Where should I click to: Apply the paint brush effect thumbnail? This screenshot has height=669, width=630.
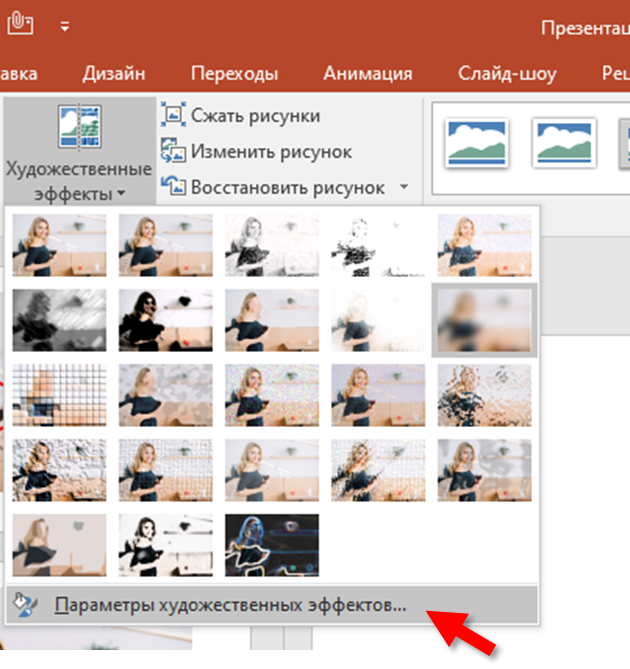pos(272,320)
